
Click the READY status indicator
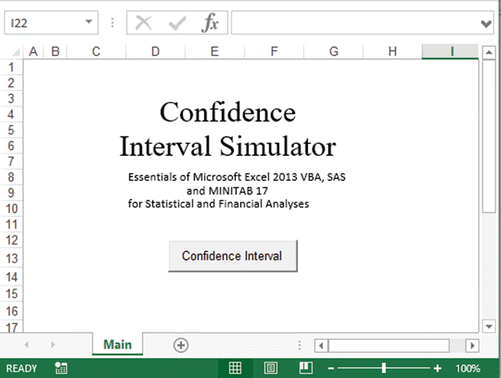(x=21, y=368)
